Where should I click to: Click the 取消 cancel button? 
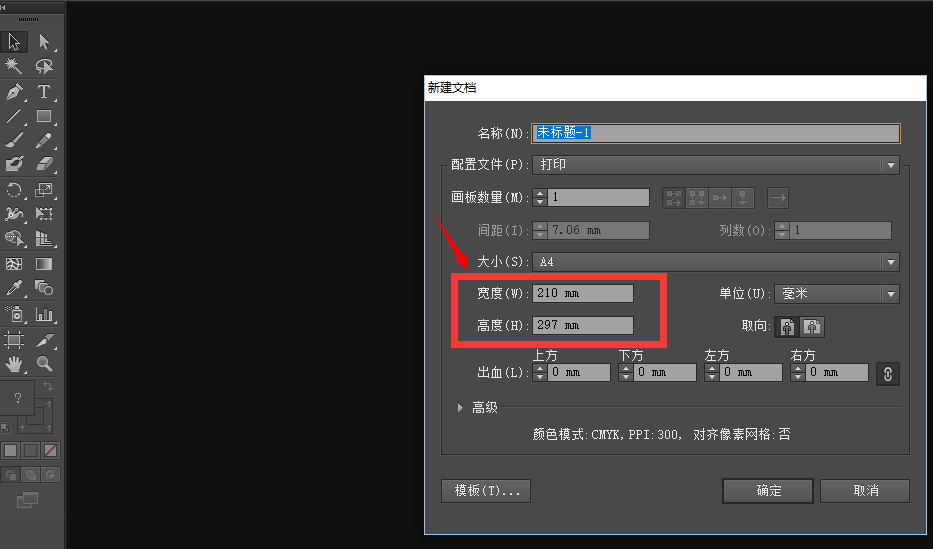pos(865,491)
